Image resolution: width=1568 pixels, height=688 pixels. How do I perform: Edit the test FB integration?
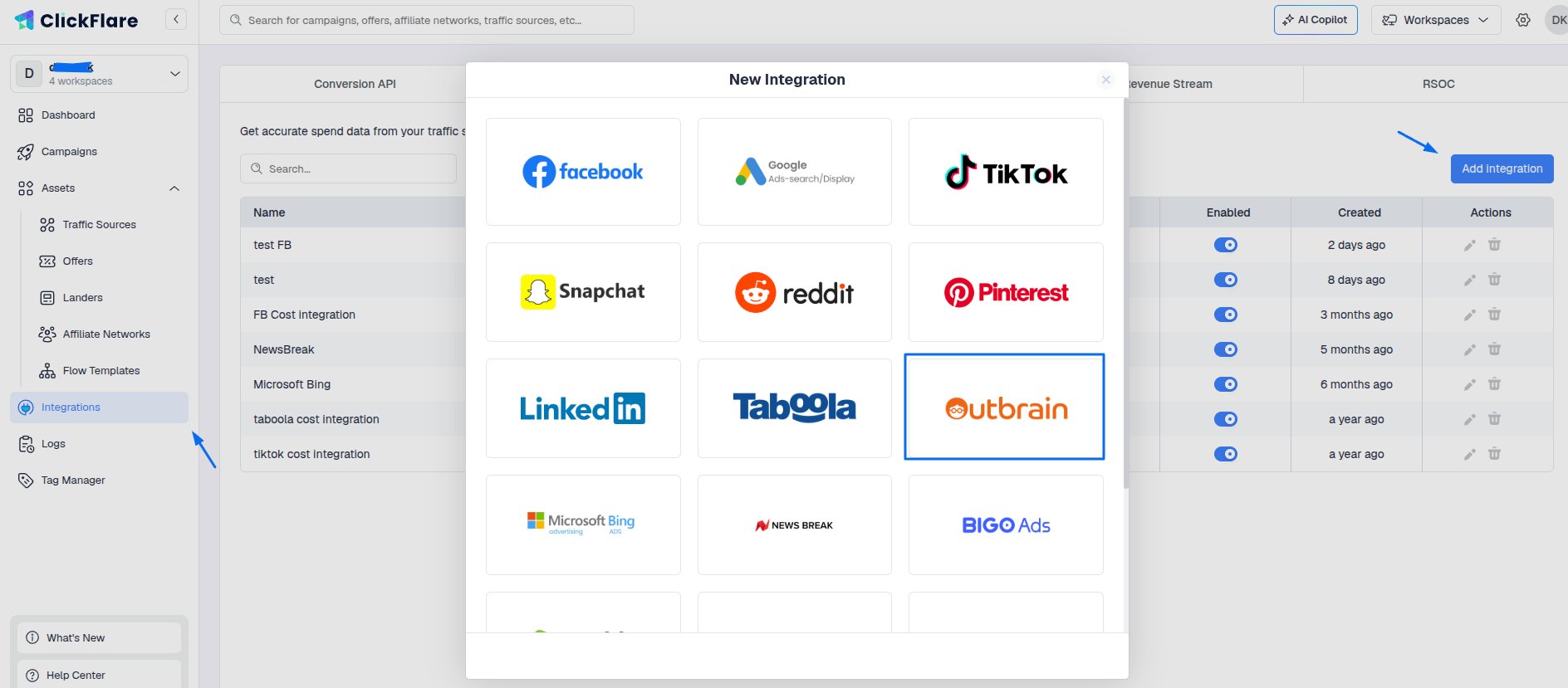1470,245
